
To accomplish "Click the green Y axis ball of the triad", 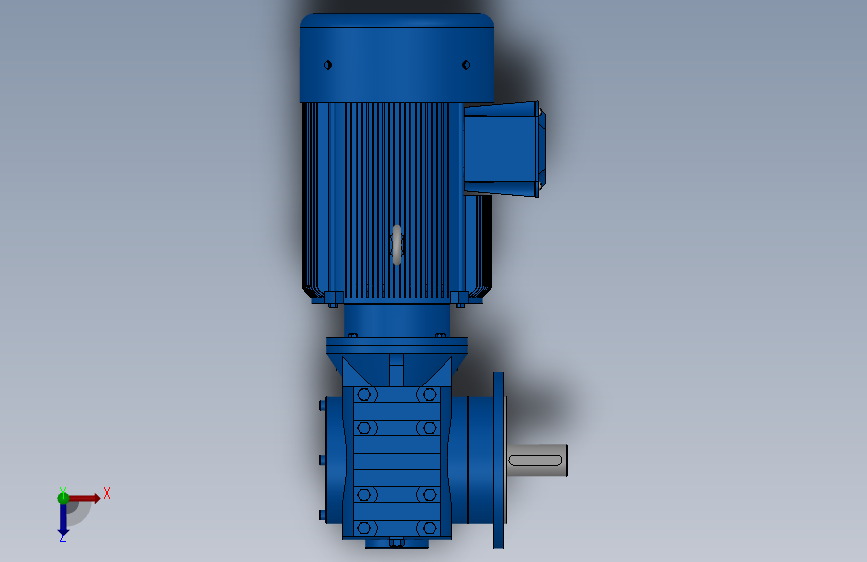I will 63,498.
